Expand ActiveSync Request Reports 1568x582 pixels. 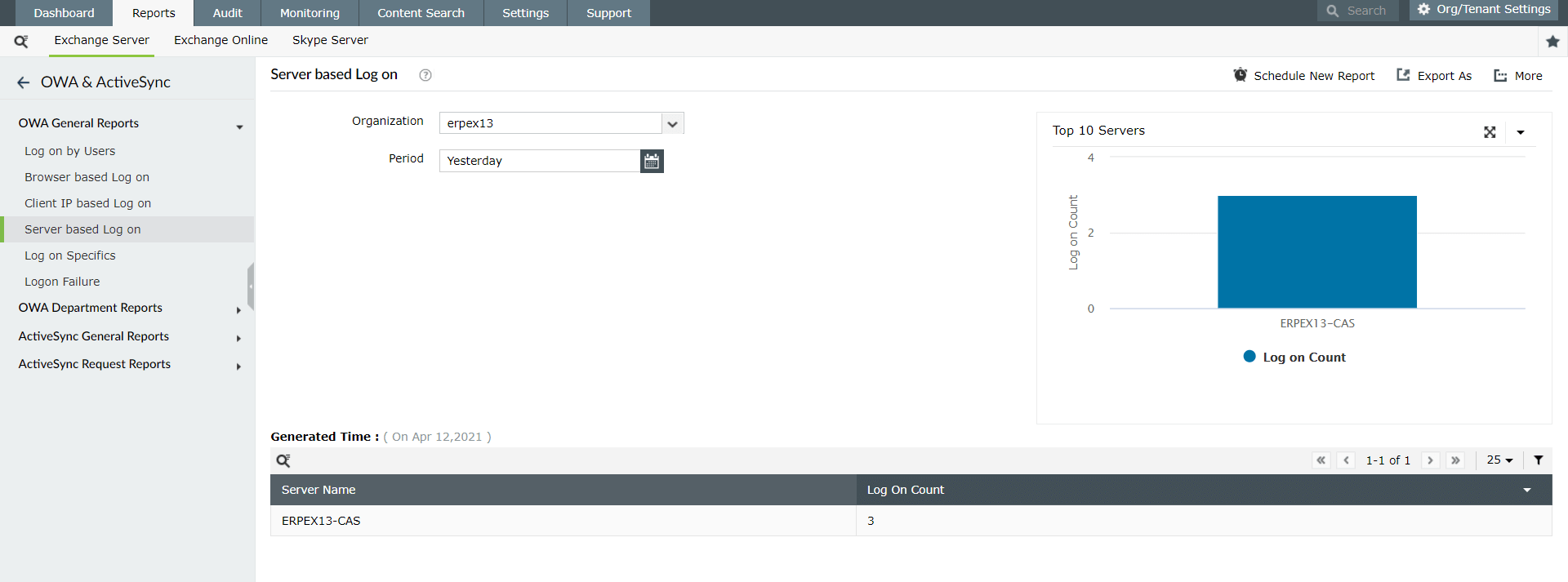(x=238, y=367)
